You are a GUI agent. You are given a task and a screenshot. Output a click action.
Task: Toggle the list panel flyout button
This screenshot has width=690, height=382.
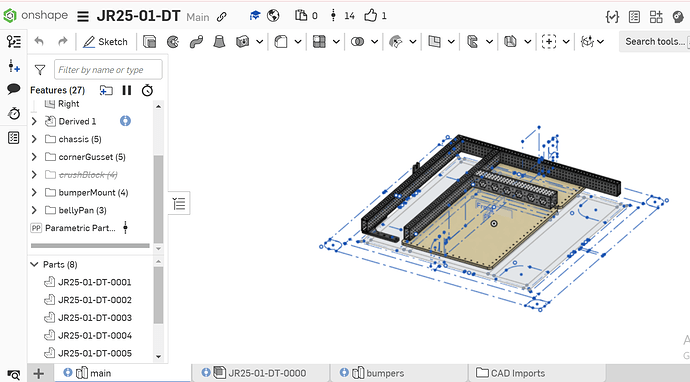pos(179,203)
